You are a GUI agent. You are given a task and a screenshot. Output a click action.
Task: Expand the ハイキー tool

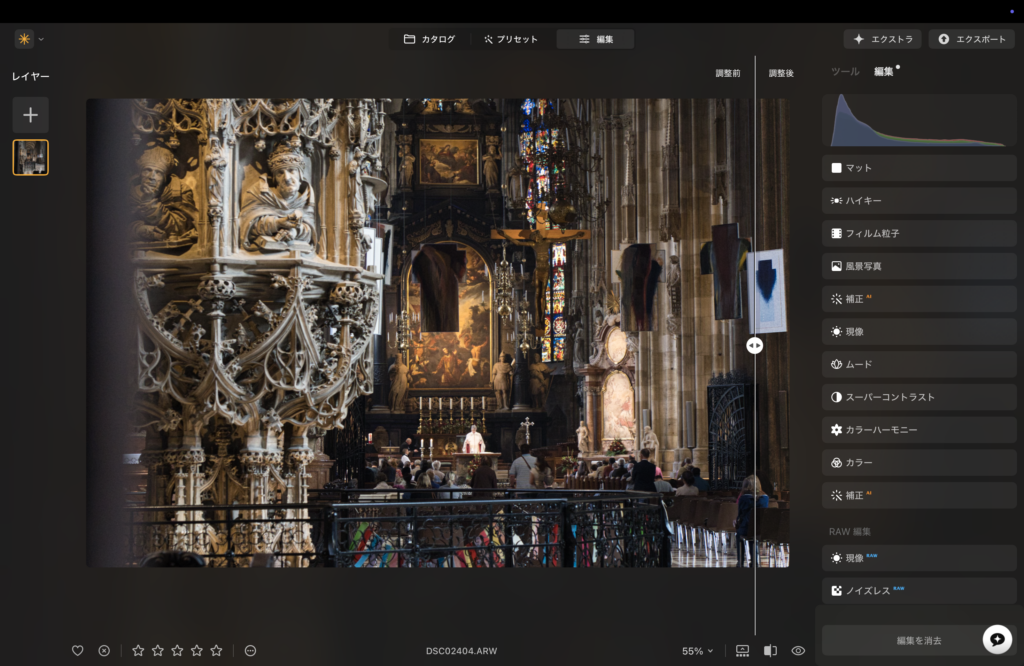pyautogui.click(x=919, y=200)
